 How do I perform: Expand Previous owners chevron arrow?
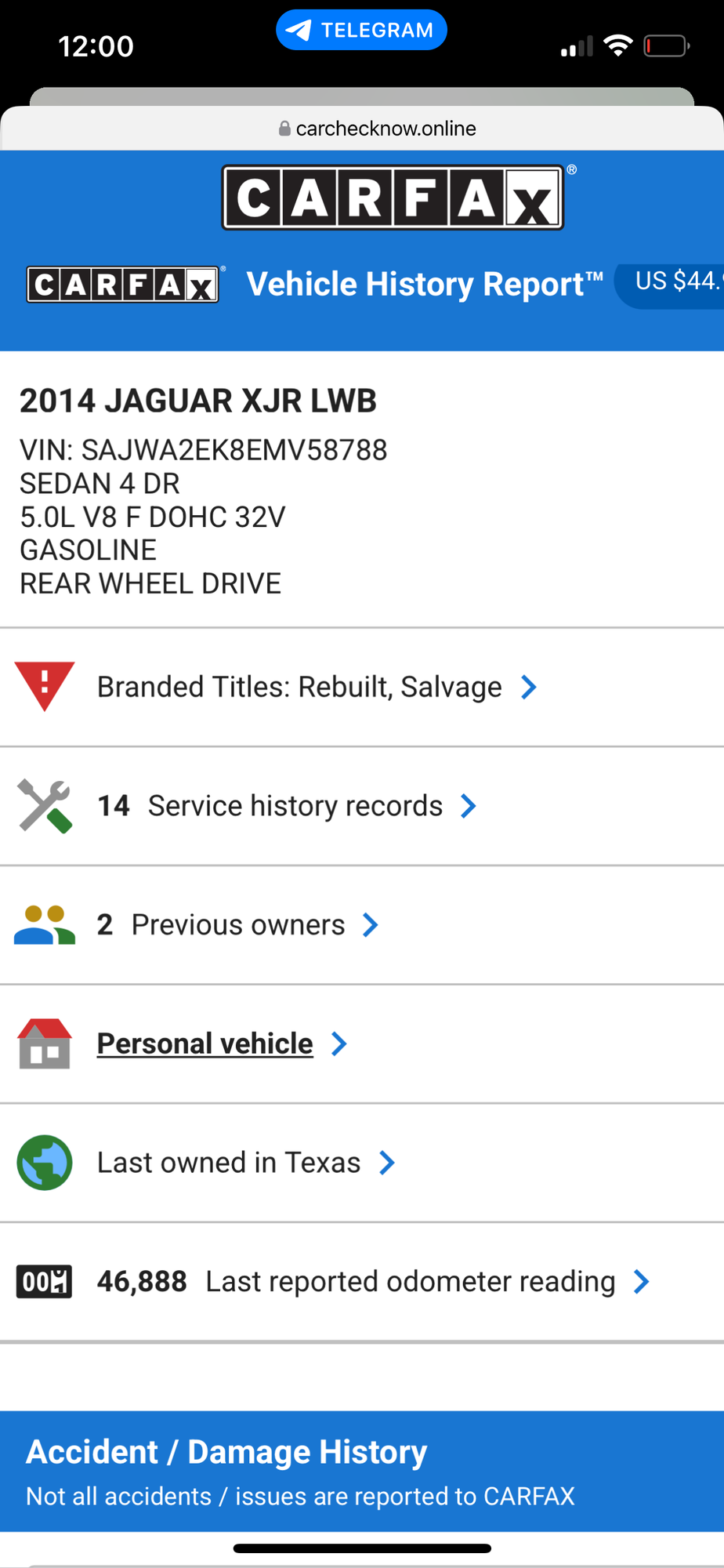tap(371, 925)
